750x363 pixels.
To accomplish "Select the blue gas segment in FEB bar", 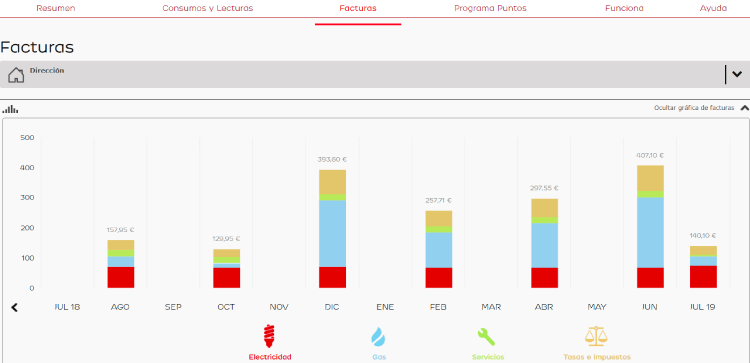I will 439,250.
